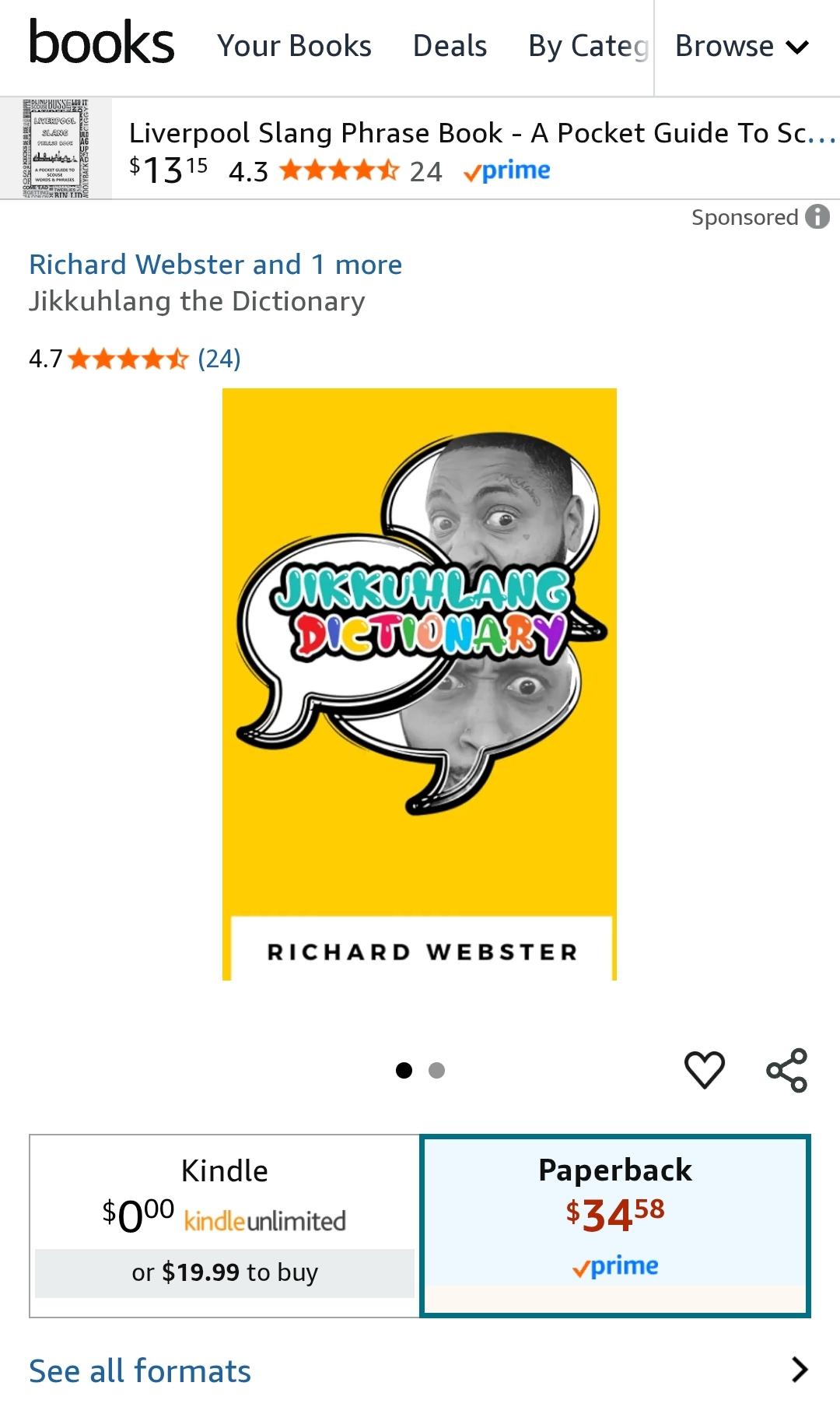
Task: Open the Your Books tab
Action: [294, 46]
